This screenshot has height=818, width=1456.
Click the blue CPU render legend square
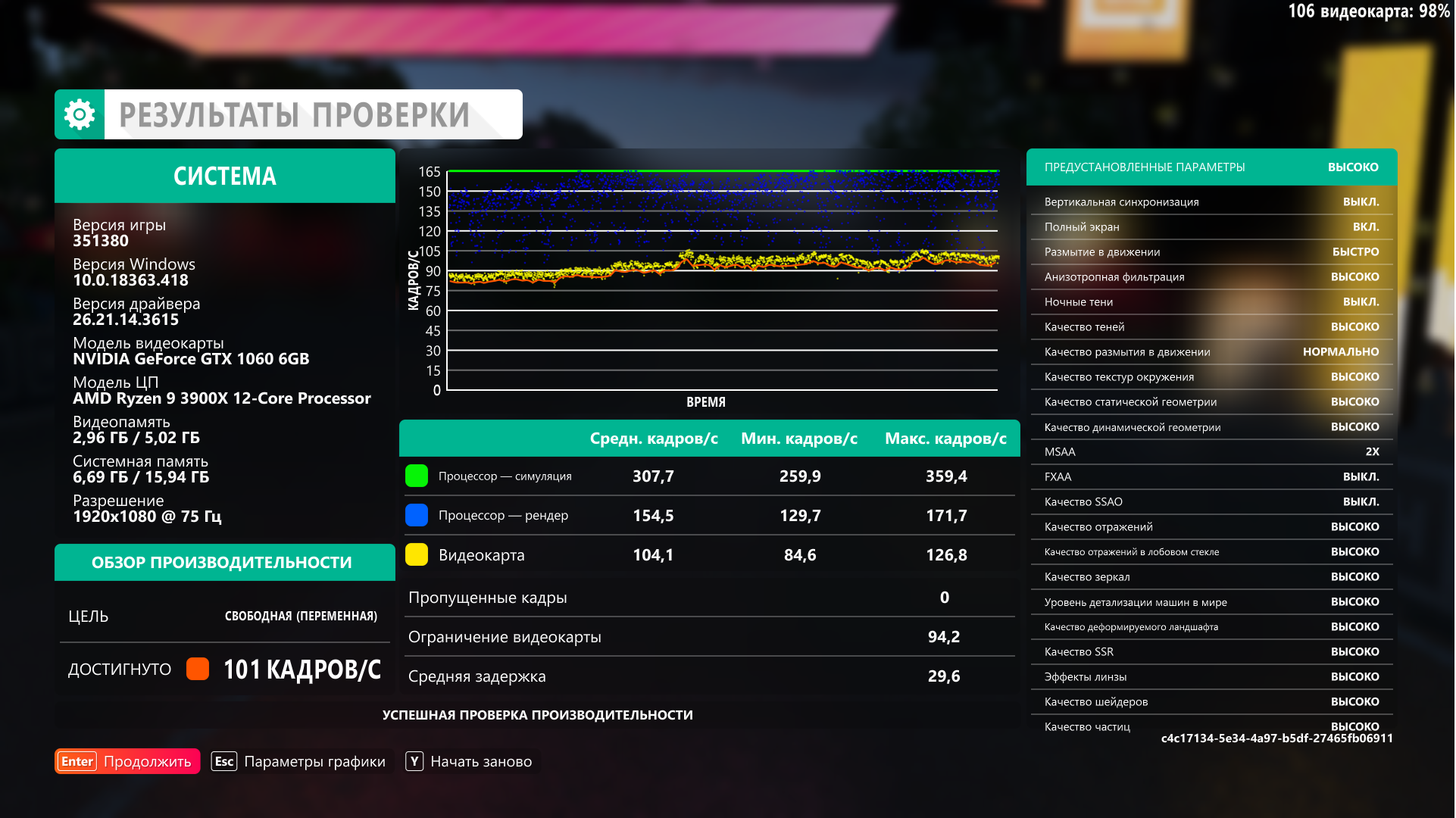417,515
